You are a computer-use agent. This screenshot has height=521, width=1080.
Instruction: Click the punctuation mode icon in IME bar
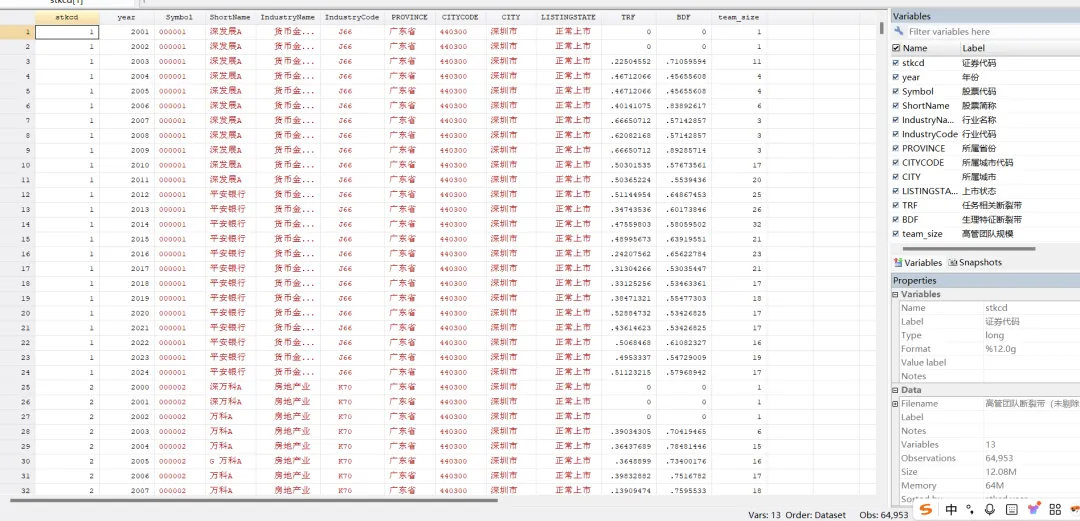pyautogui.click(x=970, y=510)
